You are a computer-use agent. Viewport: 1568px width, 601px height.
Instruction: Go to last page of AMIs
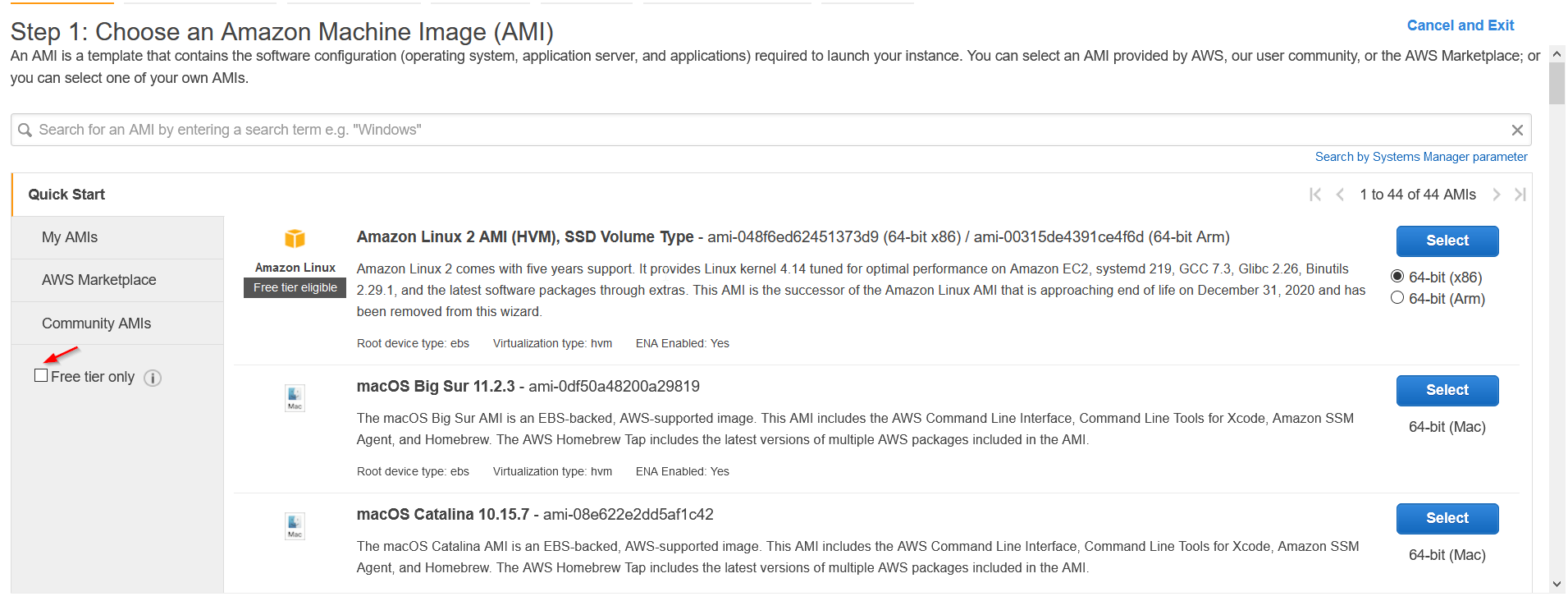[1520, 195]
